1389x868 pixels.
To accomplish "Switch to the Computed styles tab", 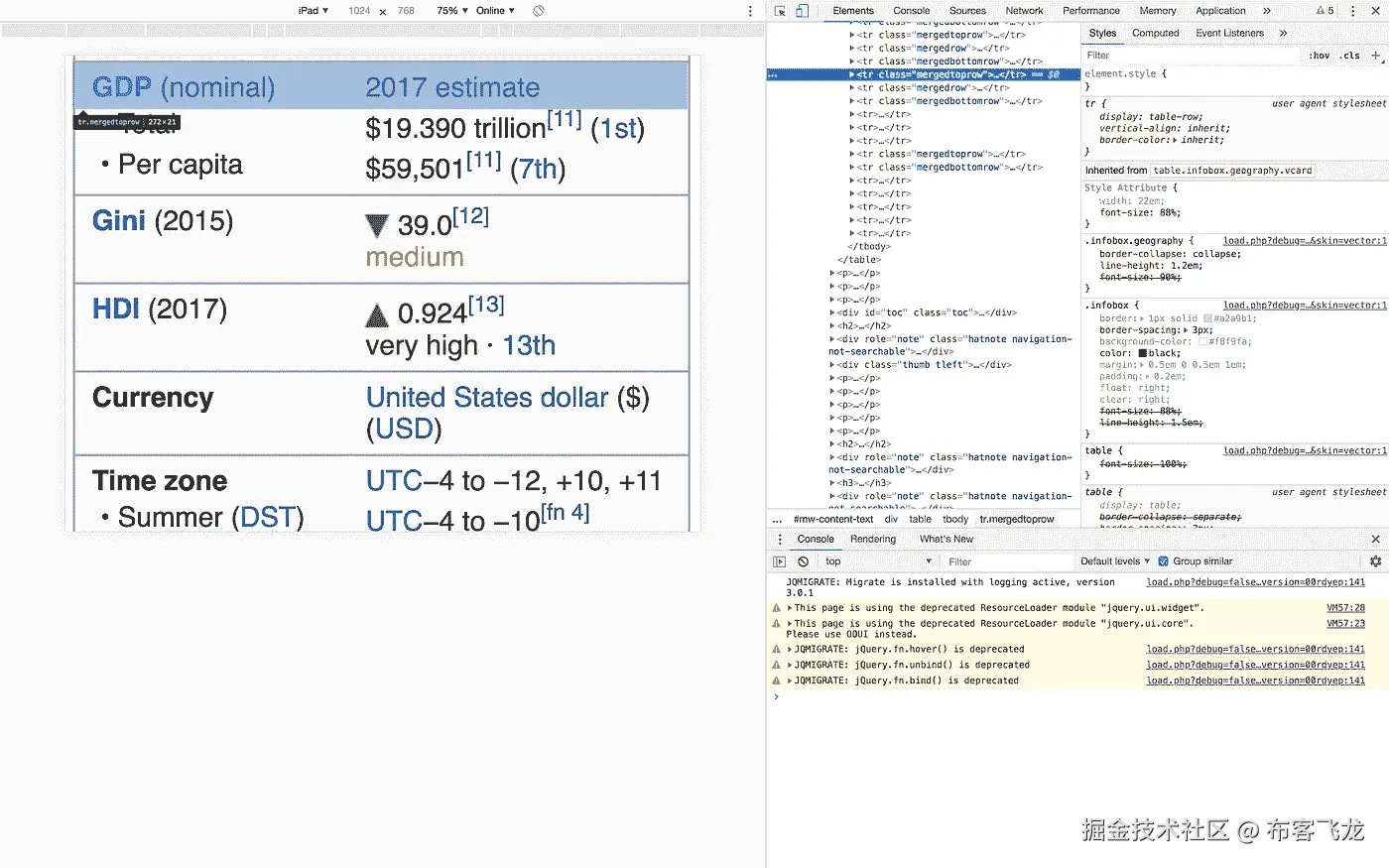I will pyautogui.click(x=1156, y=33).
